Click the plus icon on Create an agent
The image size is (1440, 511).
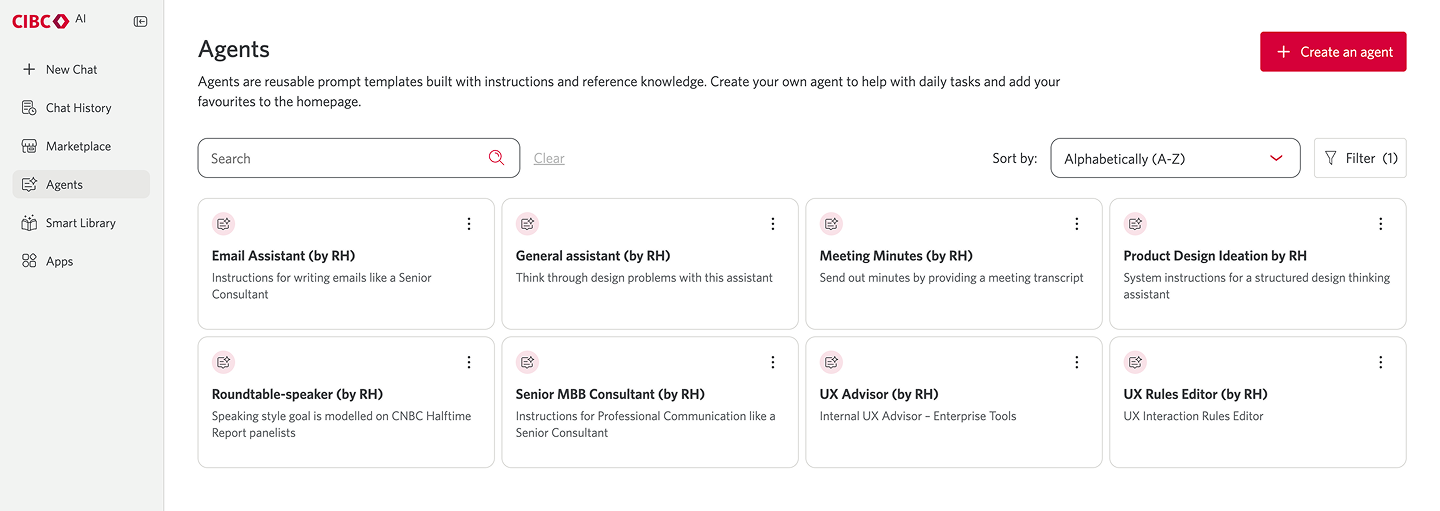1283,52
